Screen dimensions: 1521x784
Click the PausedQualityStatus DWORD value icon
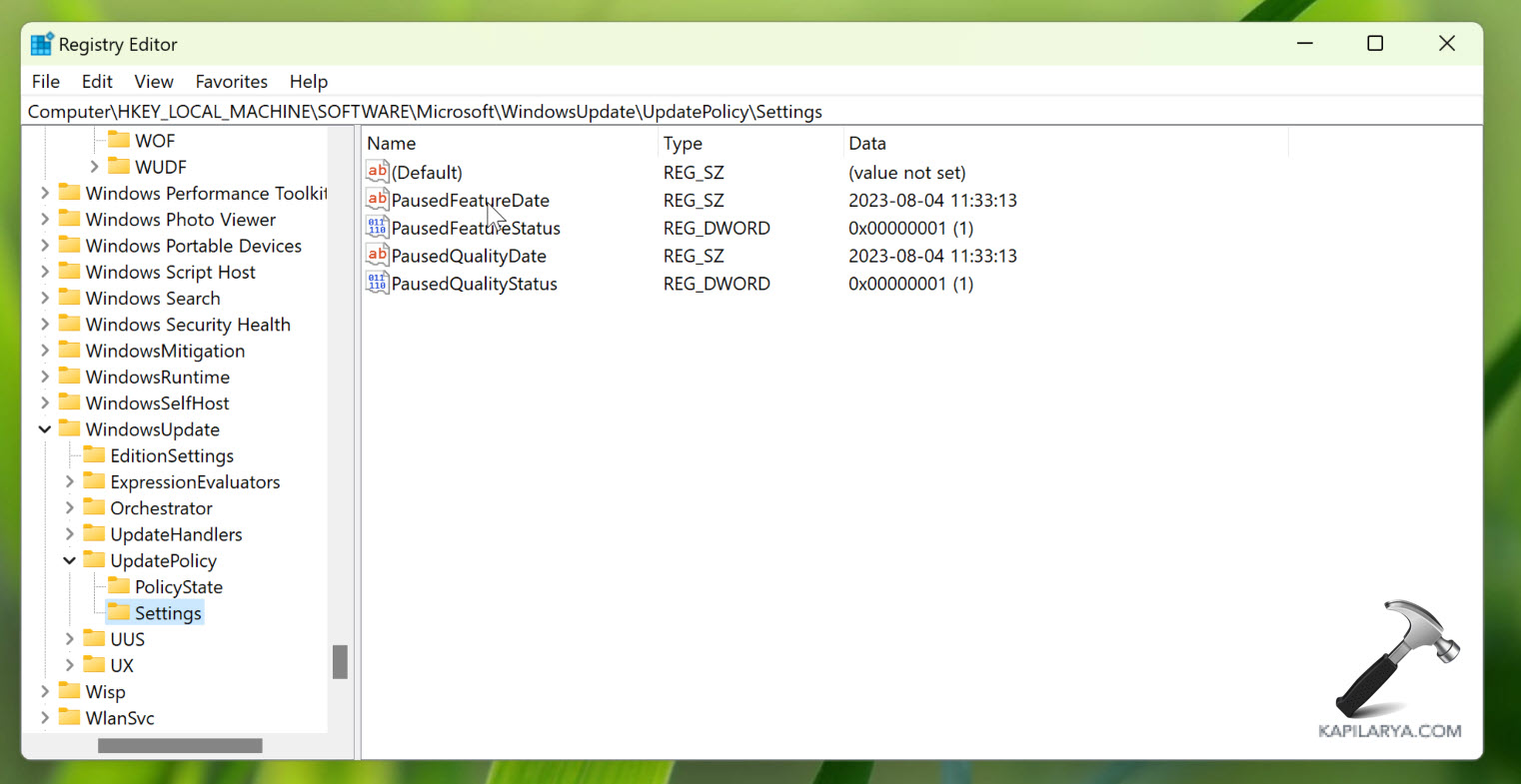(377, 284)
